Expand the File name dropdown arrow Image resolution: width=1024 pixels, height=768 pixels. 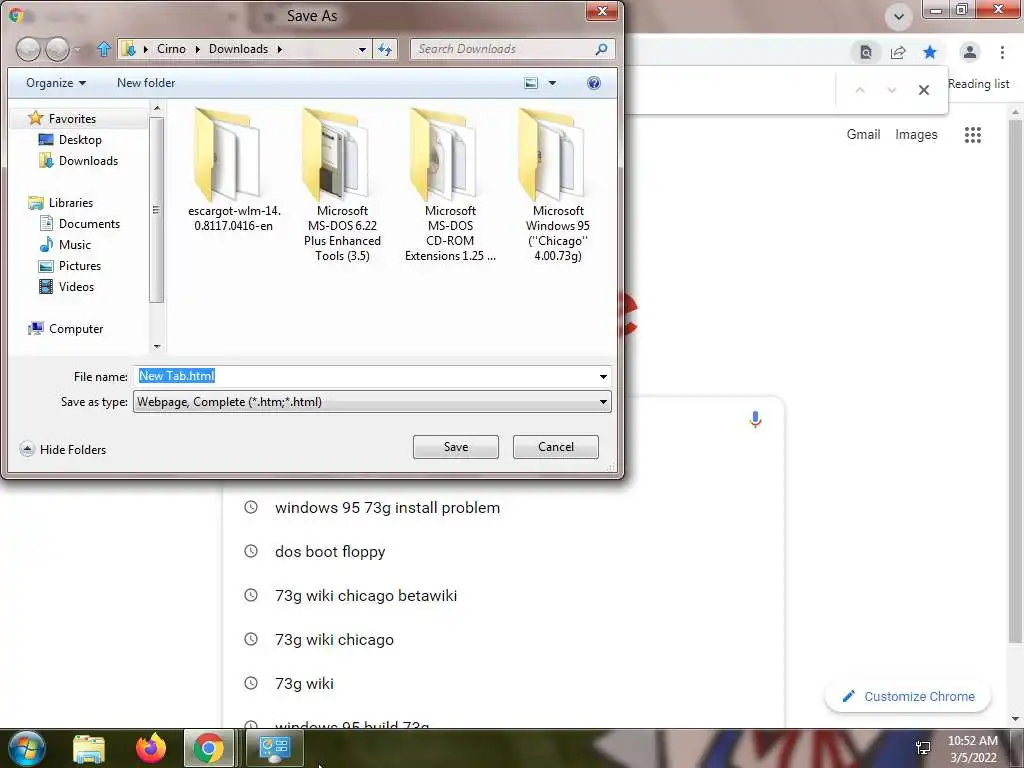coord(603,376)
